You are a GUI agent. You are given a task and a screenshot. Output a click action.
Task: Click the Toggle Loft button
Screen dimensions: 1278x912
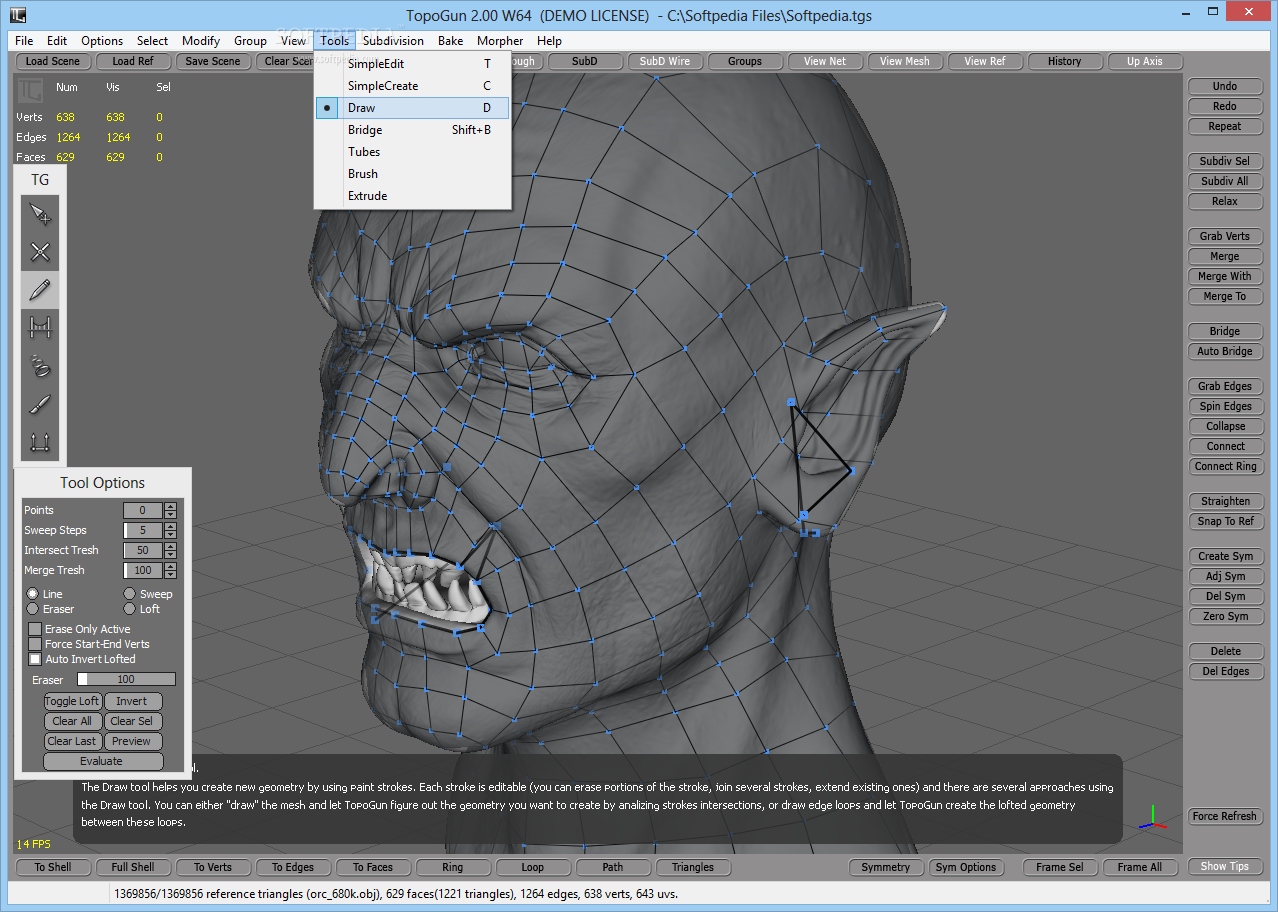coord(73,701)
